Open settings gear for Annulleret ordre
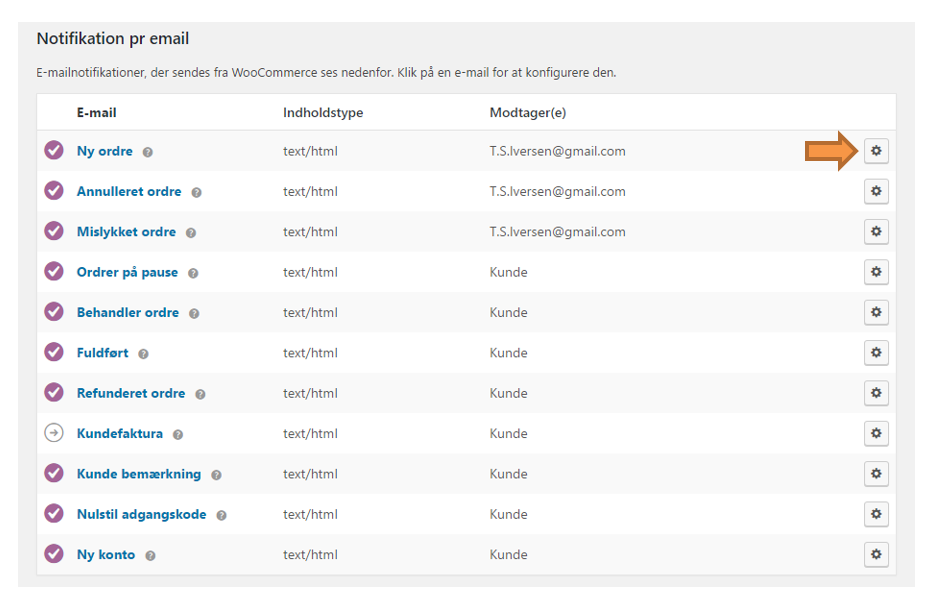Image resolution: width=934 pixels, height=604 pixels. click(x=876, y=191)
